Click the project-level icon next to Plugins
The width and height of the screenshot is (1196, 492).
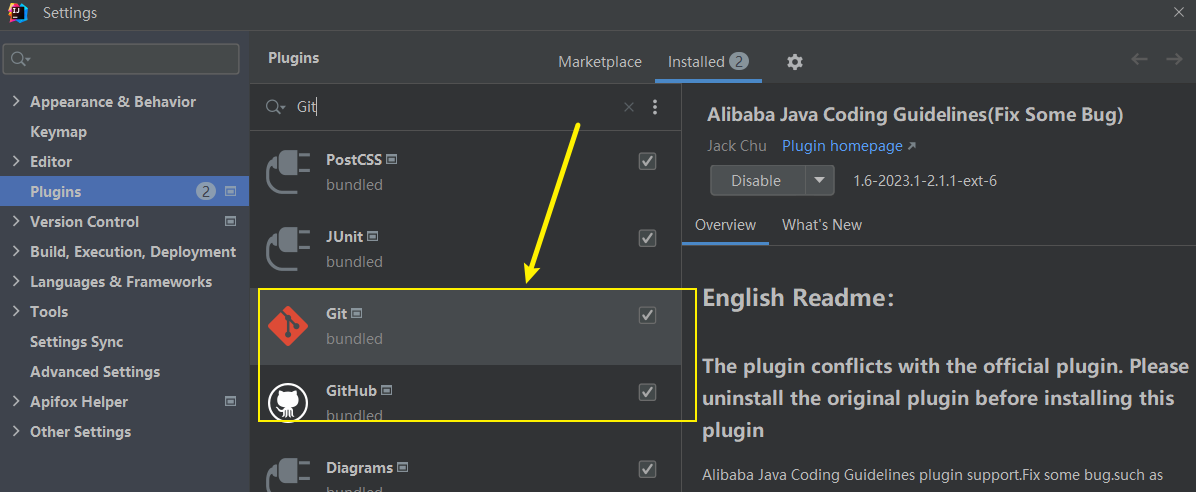pos(230,191)
